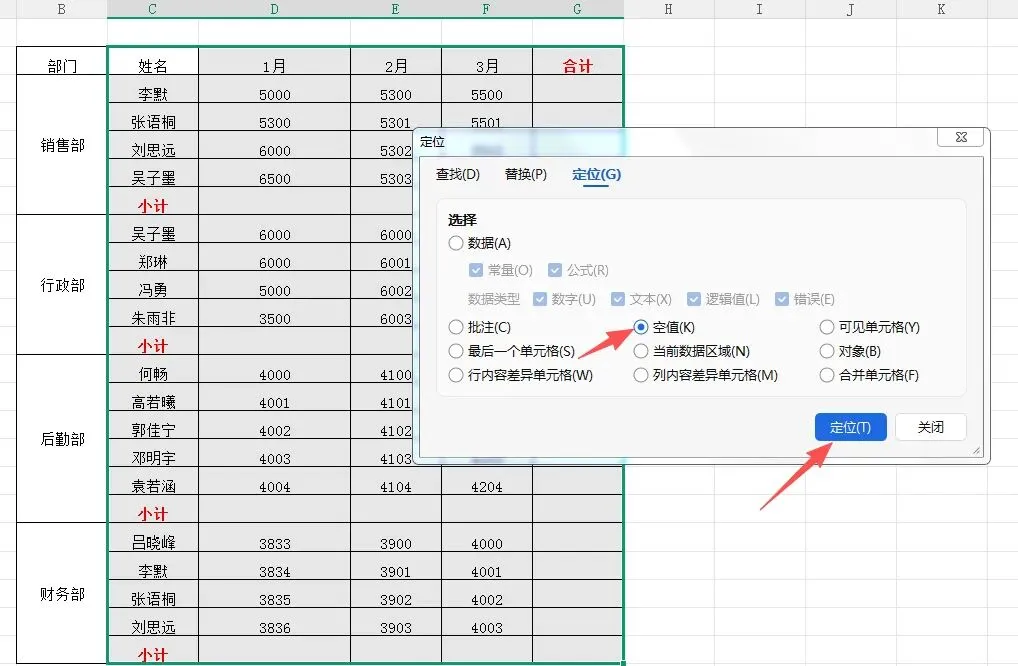Select the 空值(K) radio option
Image resolution: width=1018 pixels, height=666 pixels.
[664, 327]
